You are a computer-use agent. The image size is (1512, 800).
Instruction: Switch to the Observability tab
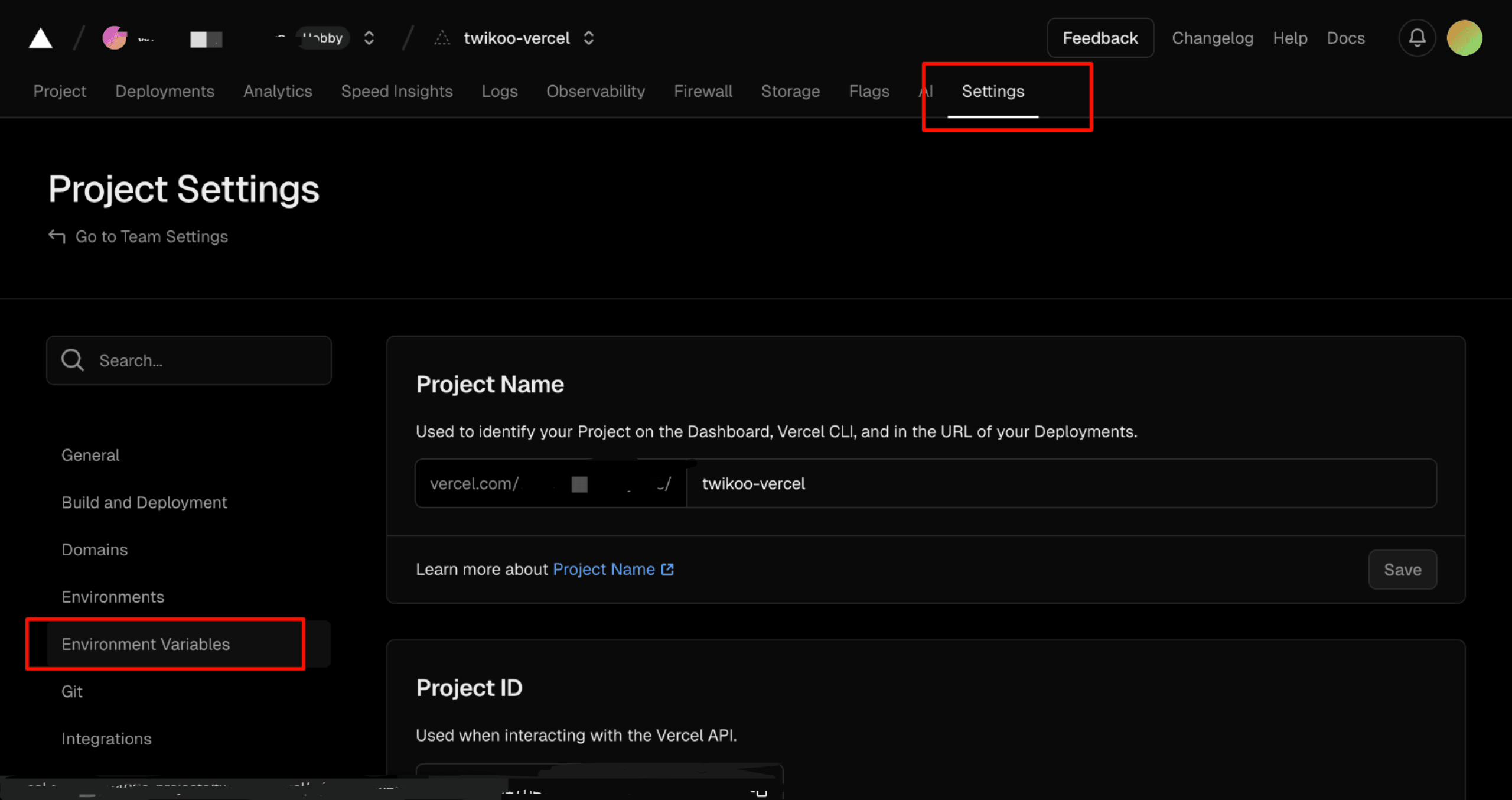tap(596, 91)
